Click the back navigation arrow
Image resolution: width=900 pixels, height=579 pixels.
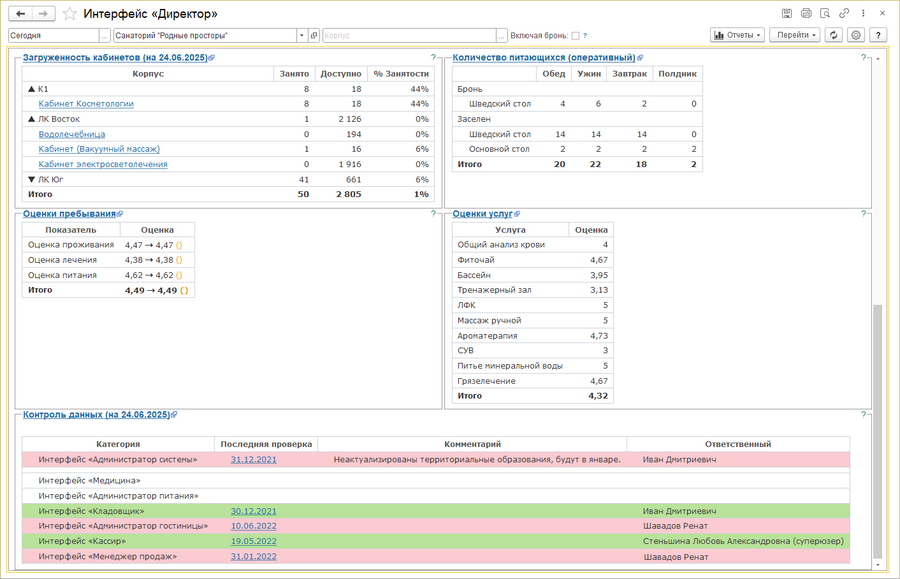(x=21, y=14)
